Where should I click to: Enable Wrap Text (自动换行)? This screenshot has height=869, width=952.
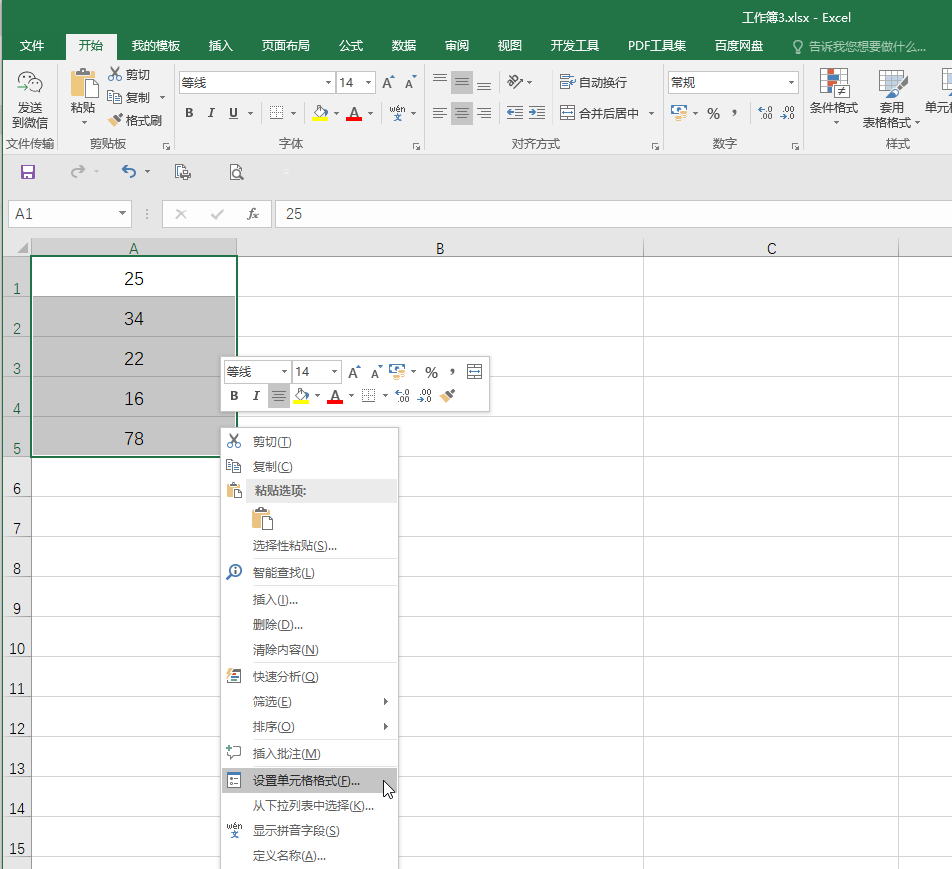(593, 82)
